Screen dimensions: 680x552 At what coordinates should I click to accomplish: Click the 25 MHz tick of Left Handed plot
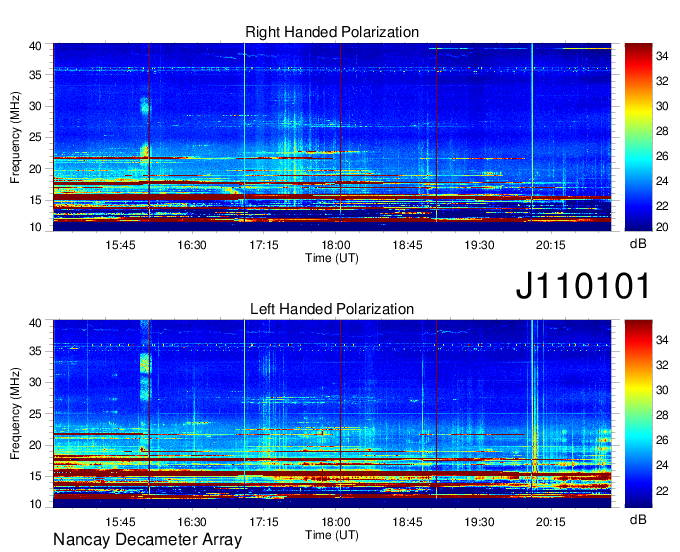tap(35, 414)
